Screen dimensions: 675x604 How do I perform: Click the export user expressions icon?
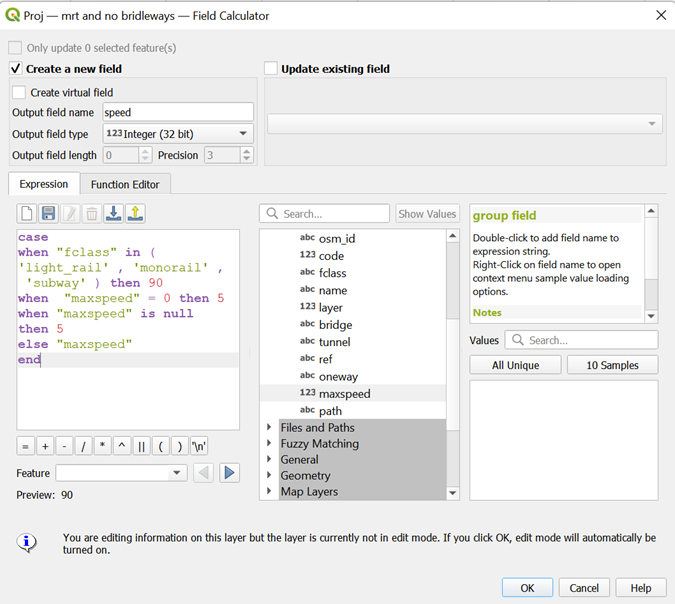(x=135, y=213)
